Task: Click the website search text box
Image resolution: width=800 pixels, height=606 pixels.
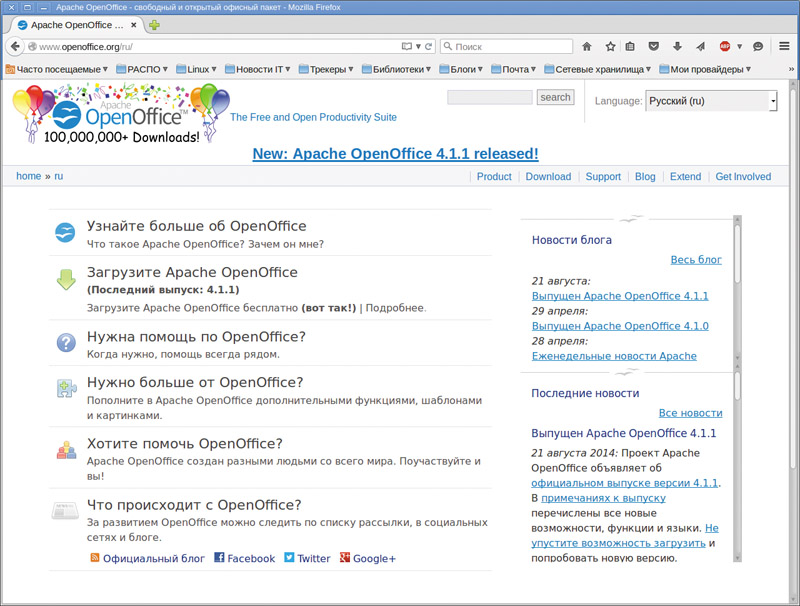Action: click(490, 97)
